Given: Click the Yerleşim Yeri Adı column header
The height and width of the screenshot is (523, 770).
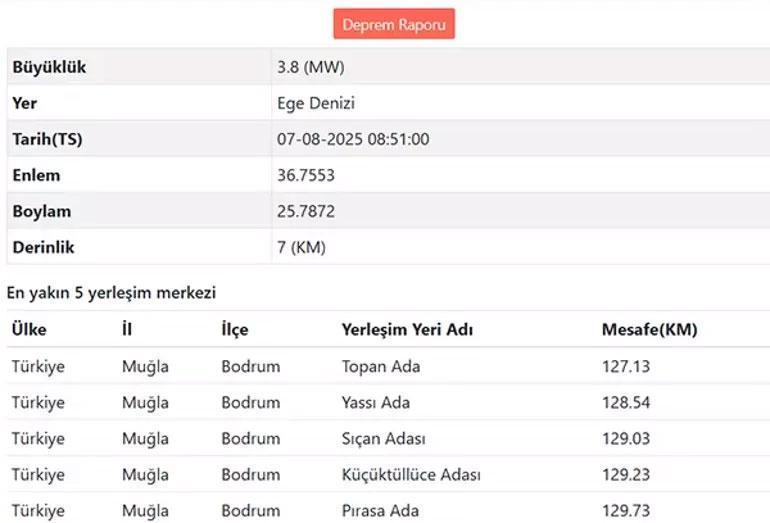Looking at the screenshot, I should tap(407, 329).
